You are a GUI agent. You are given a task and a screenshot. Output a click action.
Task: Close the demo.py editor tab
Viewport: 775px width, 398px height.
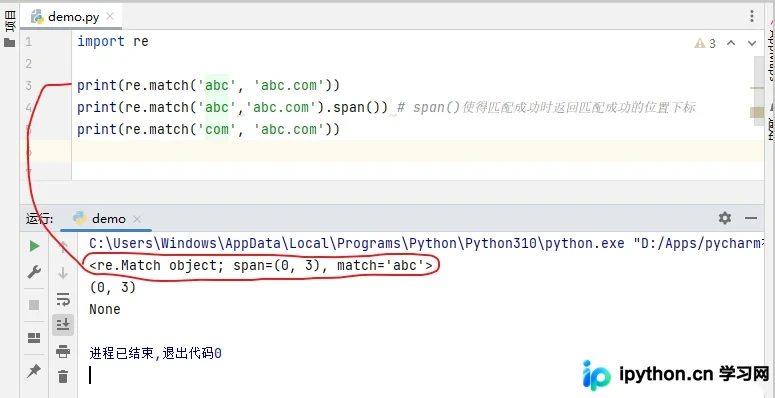(x=110, y=16)
